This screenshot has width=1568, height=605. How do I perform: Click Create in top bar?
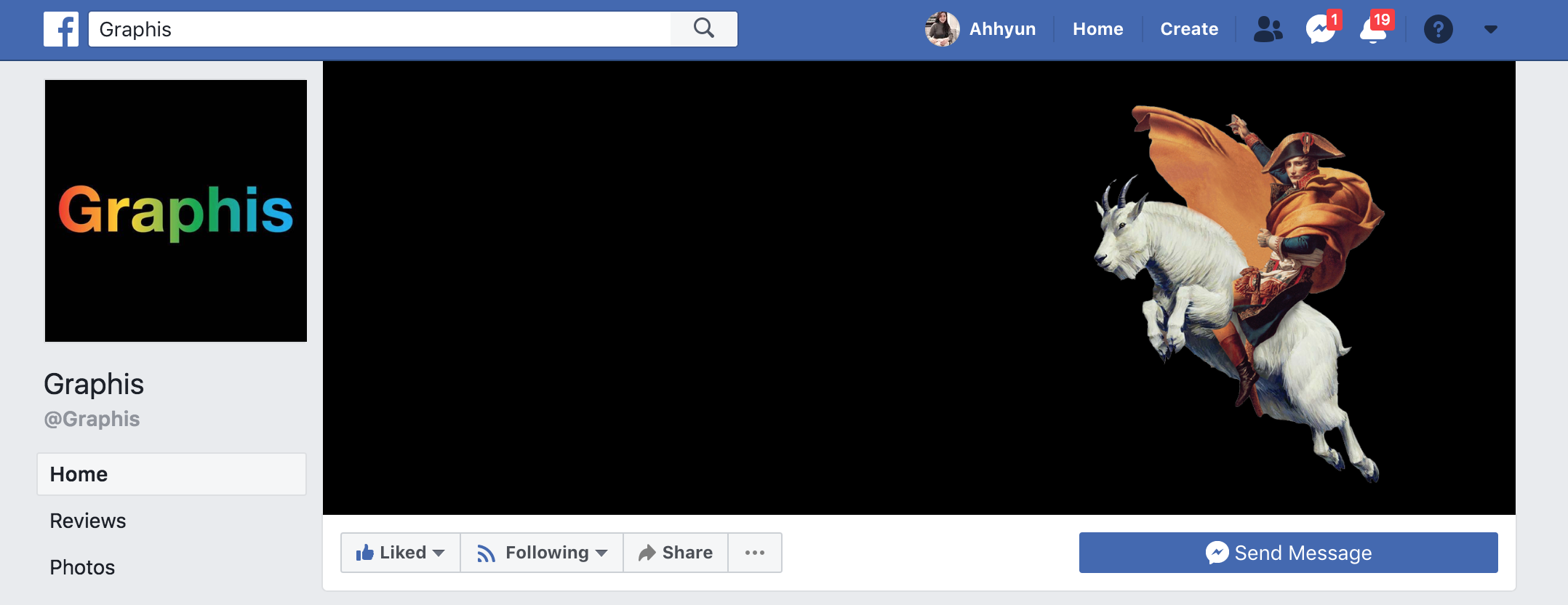[1189, 29]
